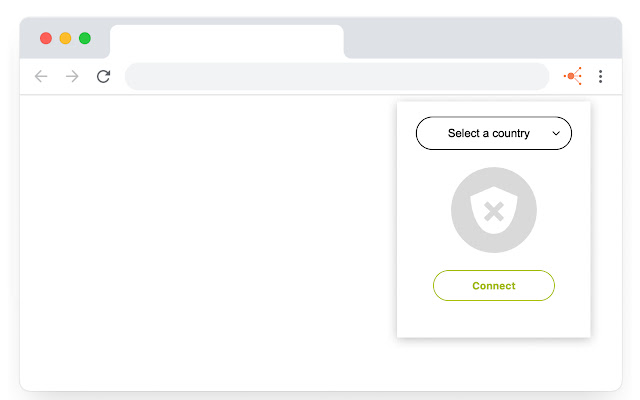
Task: Open the browser three-dot menu
Action: (600, 76)
